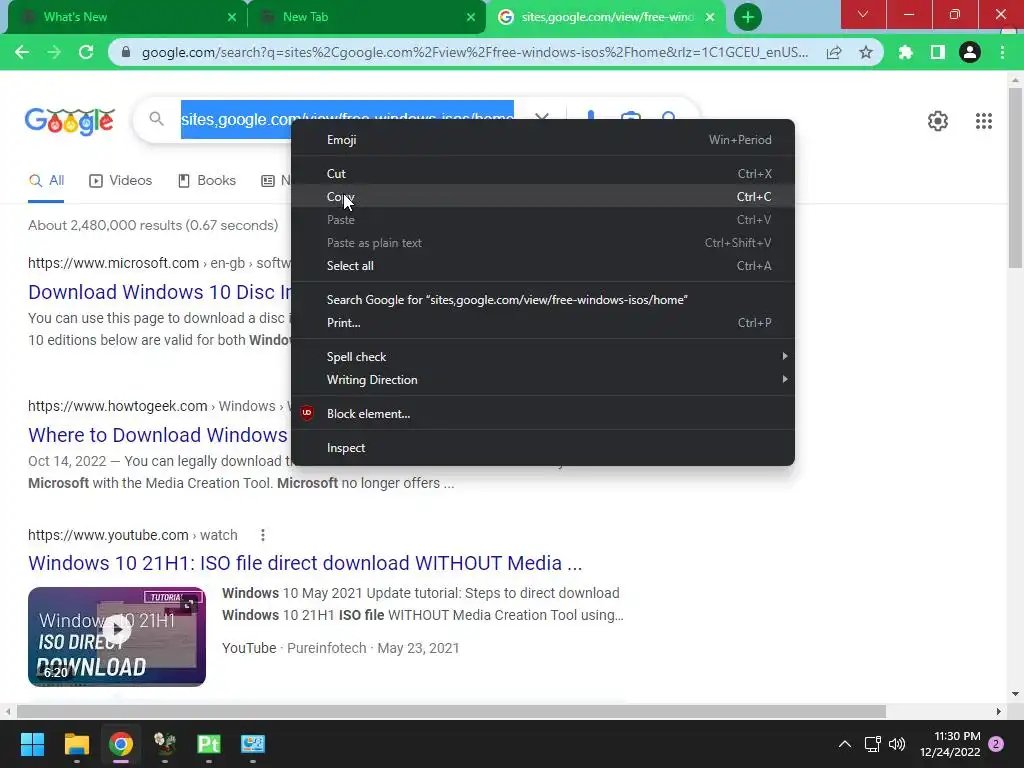Open the Windows Start button
Screen dimensions: 1024x768
tap(32, 744)
